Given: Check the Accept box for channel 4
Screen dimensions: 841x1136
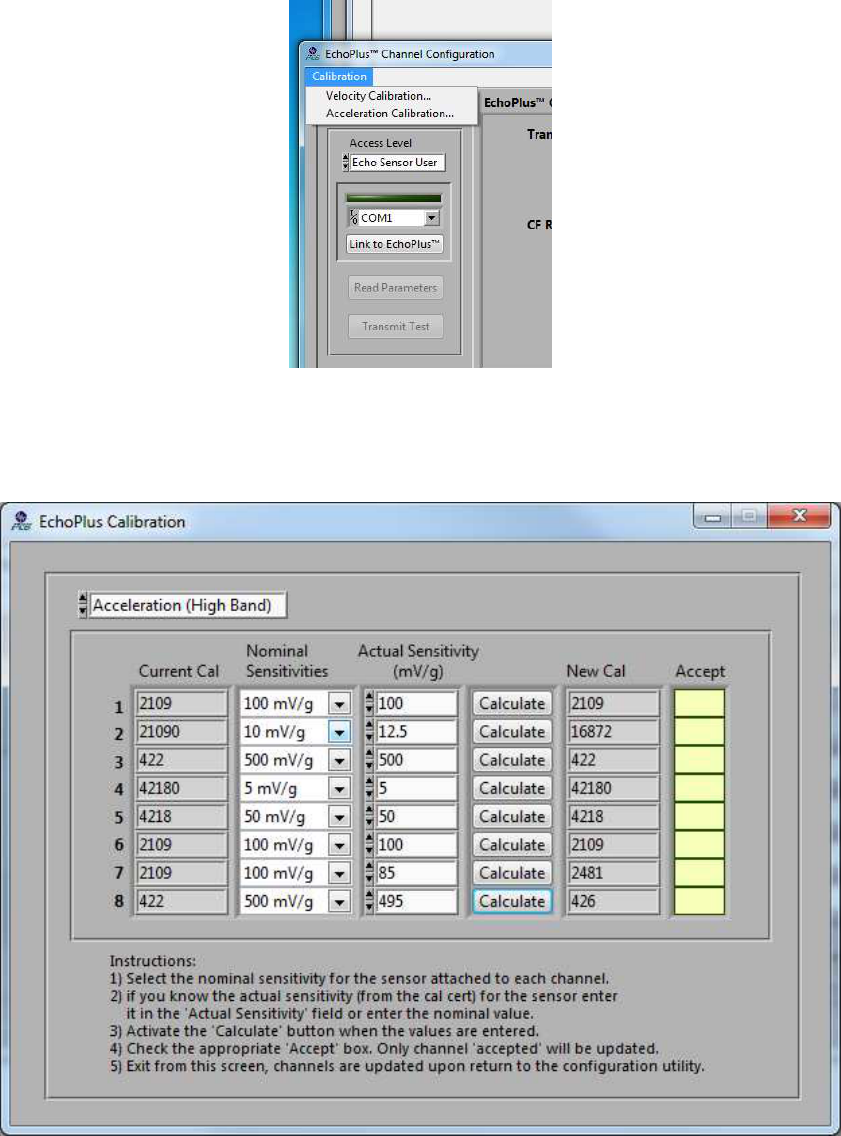Looking at the screenshot, I should pyautogui.click(x=699, y=788).
